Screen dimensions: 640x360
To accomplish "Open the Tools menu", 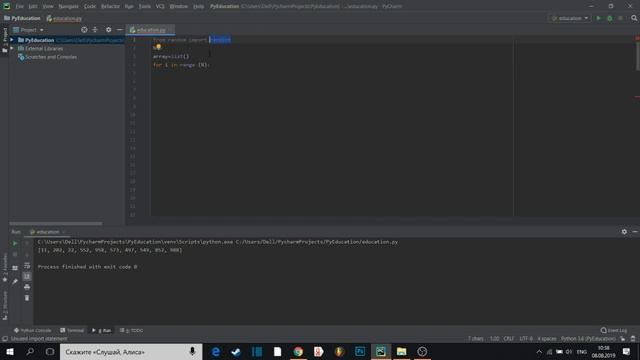I will point(144,7).
